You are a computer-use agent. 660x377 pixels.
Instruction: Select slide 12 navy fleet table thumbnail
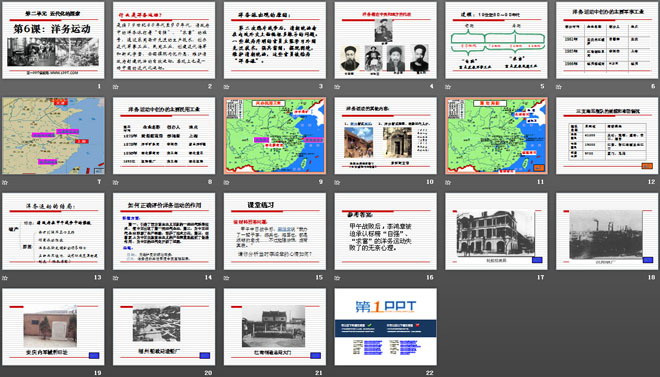(x=607, y=136)
